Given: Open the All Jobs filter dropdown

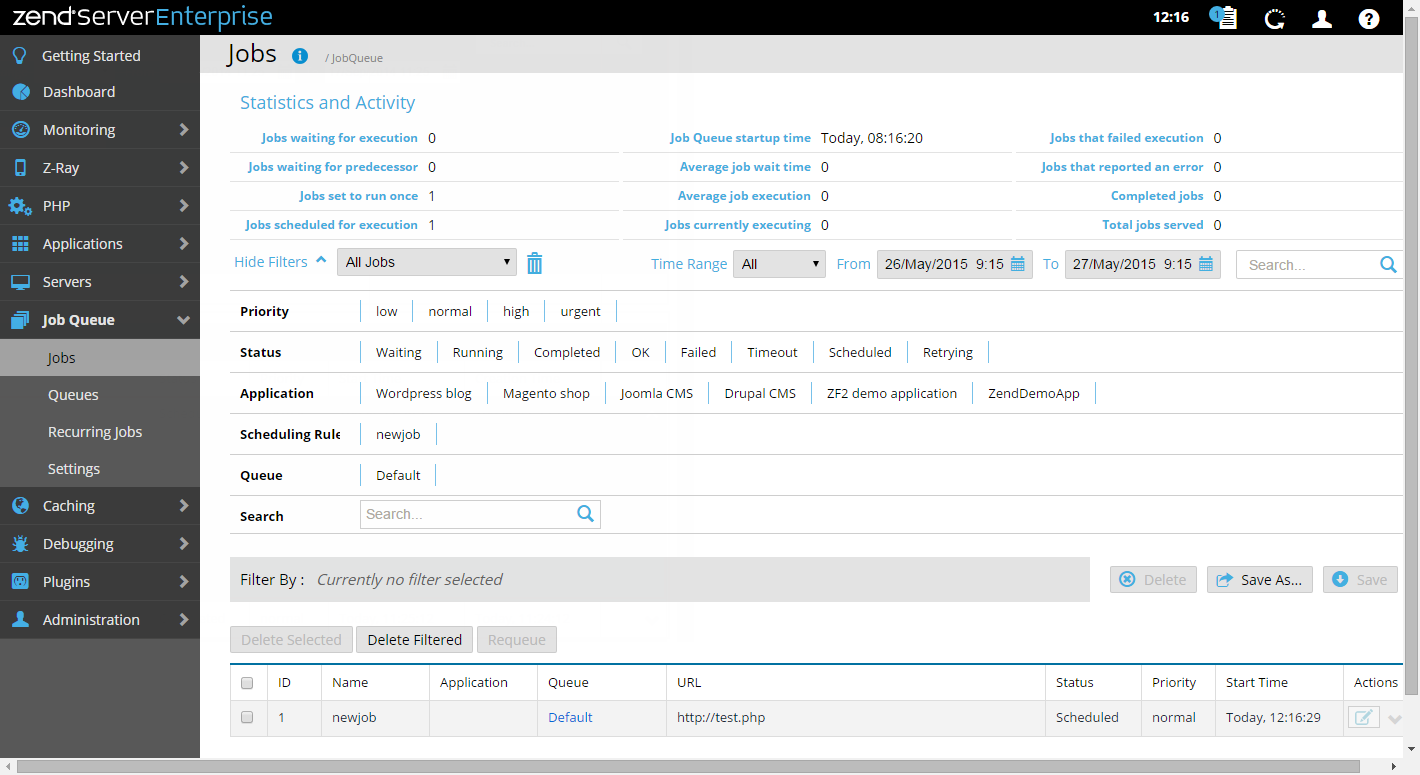Looking at the screenshot, I should pos(427,263).
